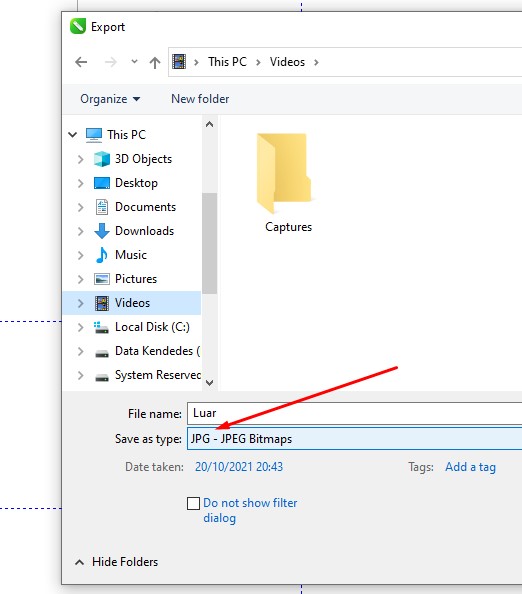
Task: Edit the Date taken value
Action: coord(239,467)
